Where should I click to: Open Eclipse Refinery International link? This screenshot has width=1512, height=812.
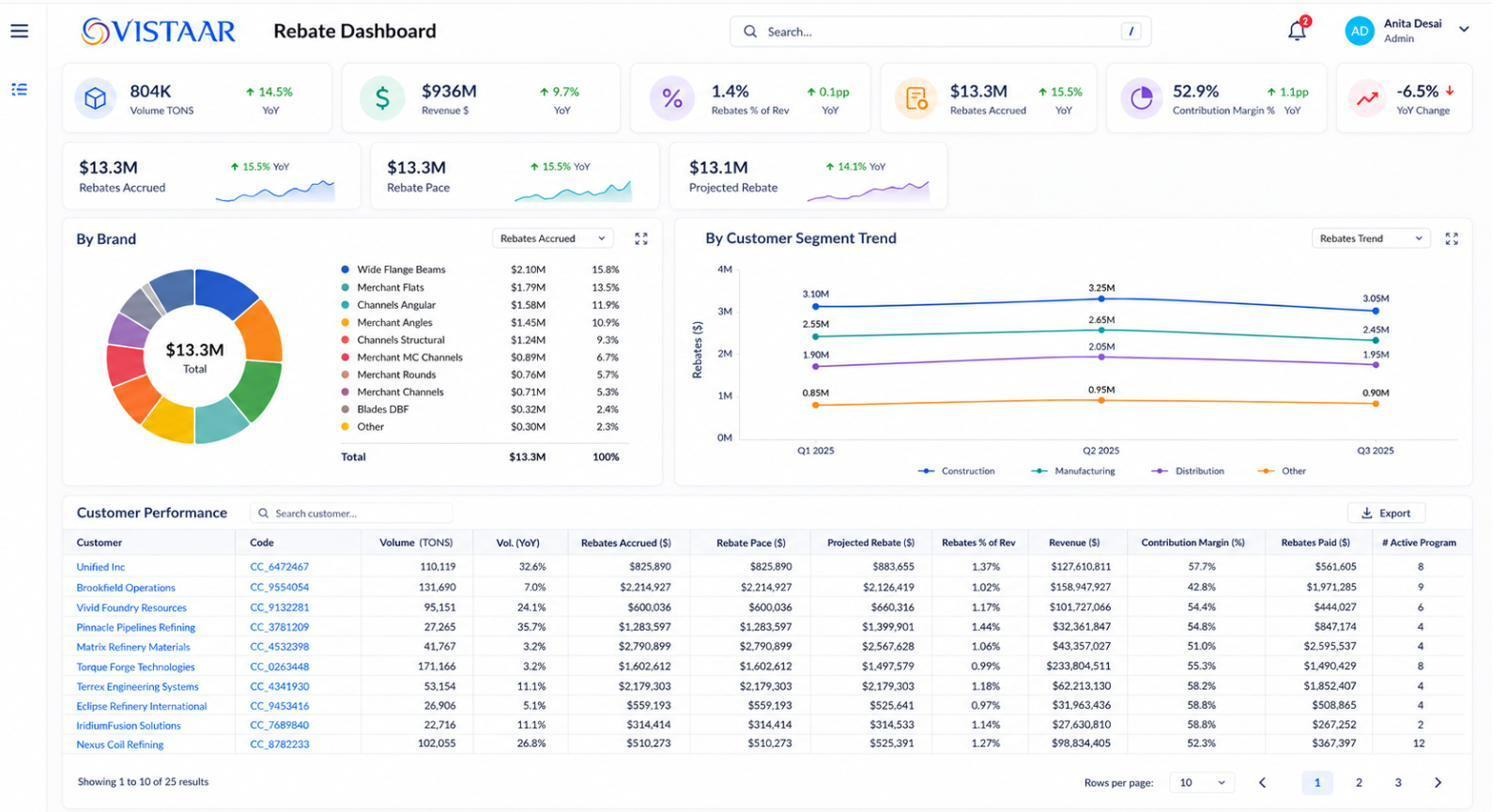coord(142,707)
